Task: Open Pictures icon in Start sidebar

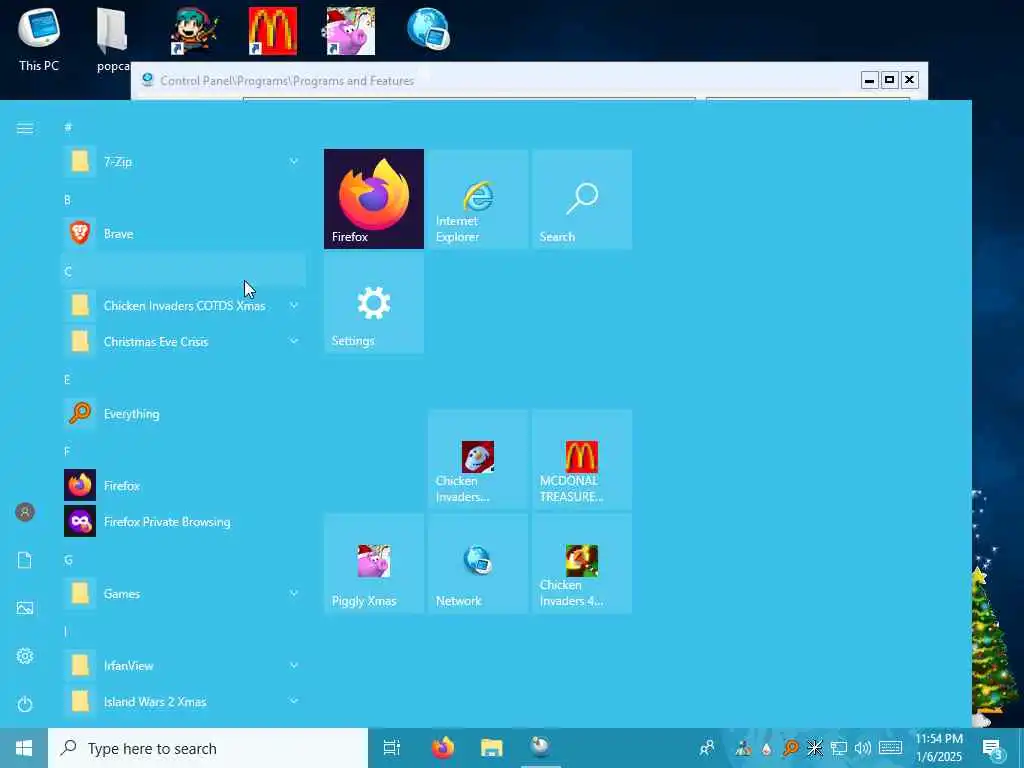Action: 25,608
